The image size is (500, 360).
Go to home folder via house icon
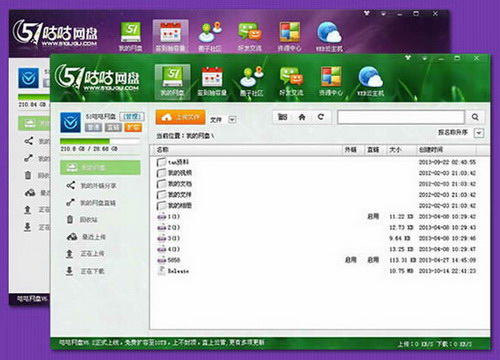click(x=302, y=117)
